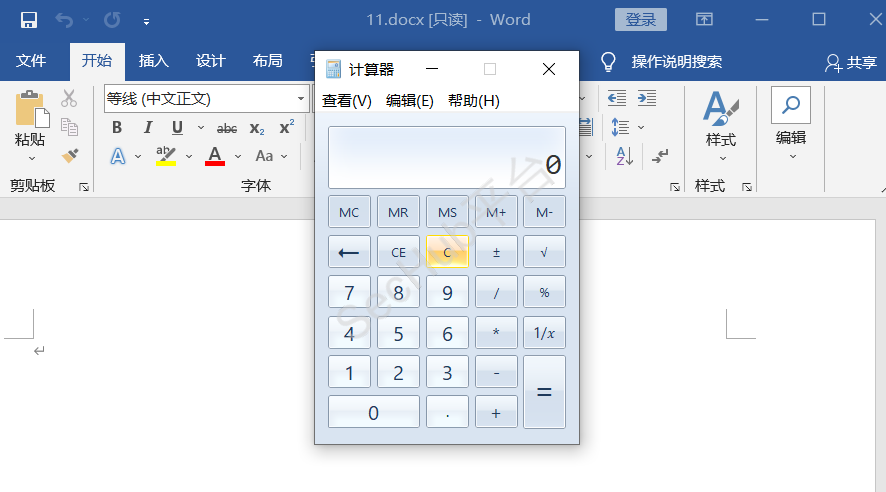Switch to the 设计 ribbon tab
The height and width of the screenshot is (492, 886).
[211, 60]
